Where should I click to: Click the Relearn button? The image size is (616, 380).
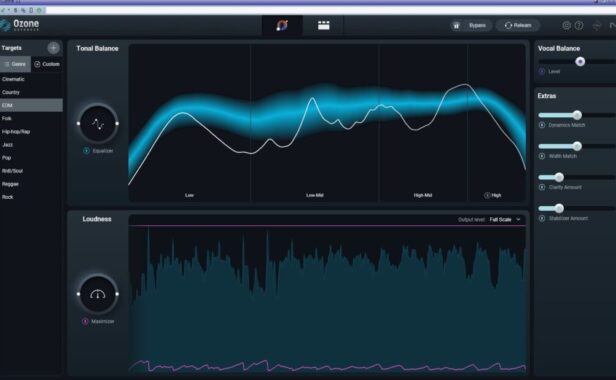pos(518,26)
